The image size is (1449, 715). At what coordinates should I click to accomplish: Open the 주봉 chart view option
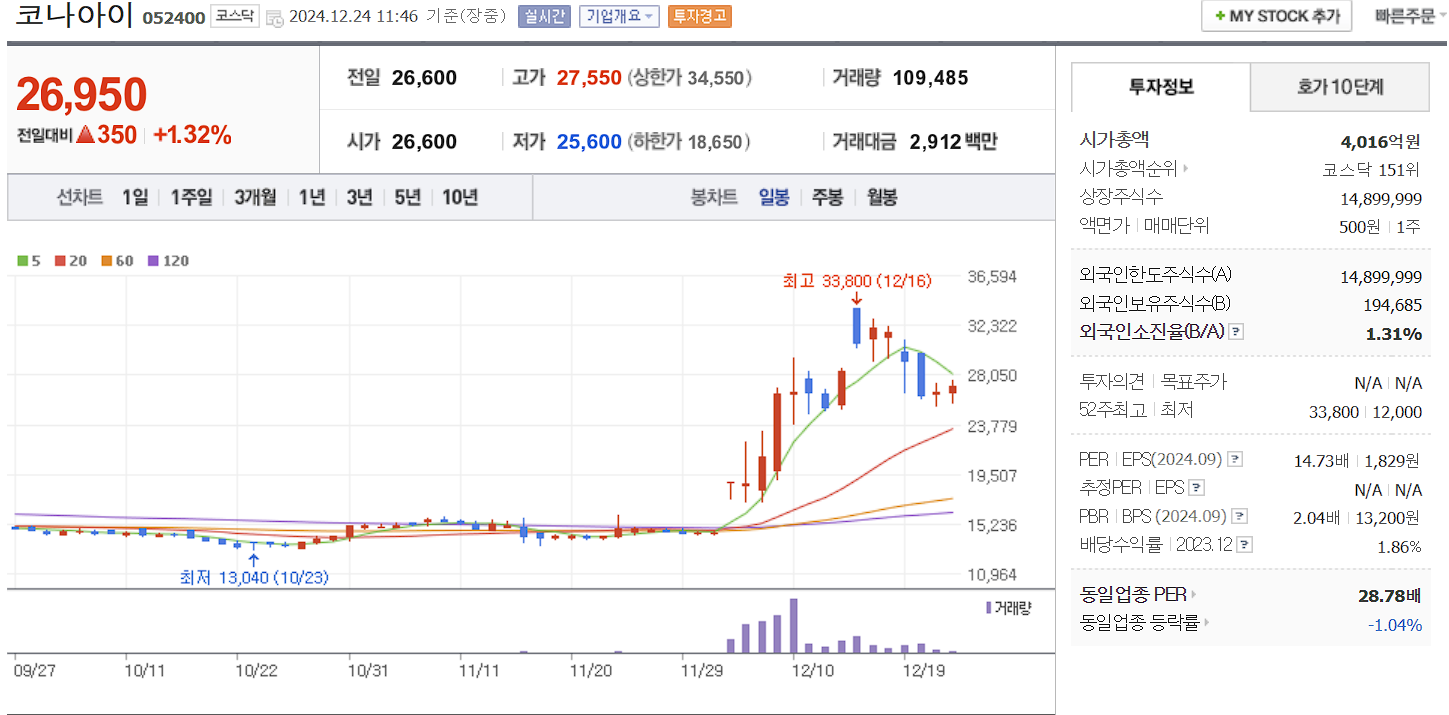point(827,197)
